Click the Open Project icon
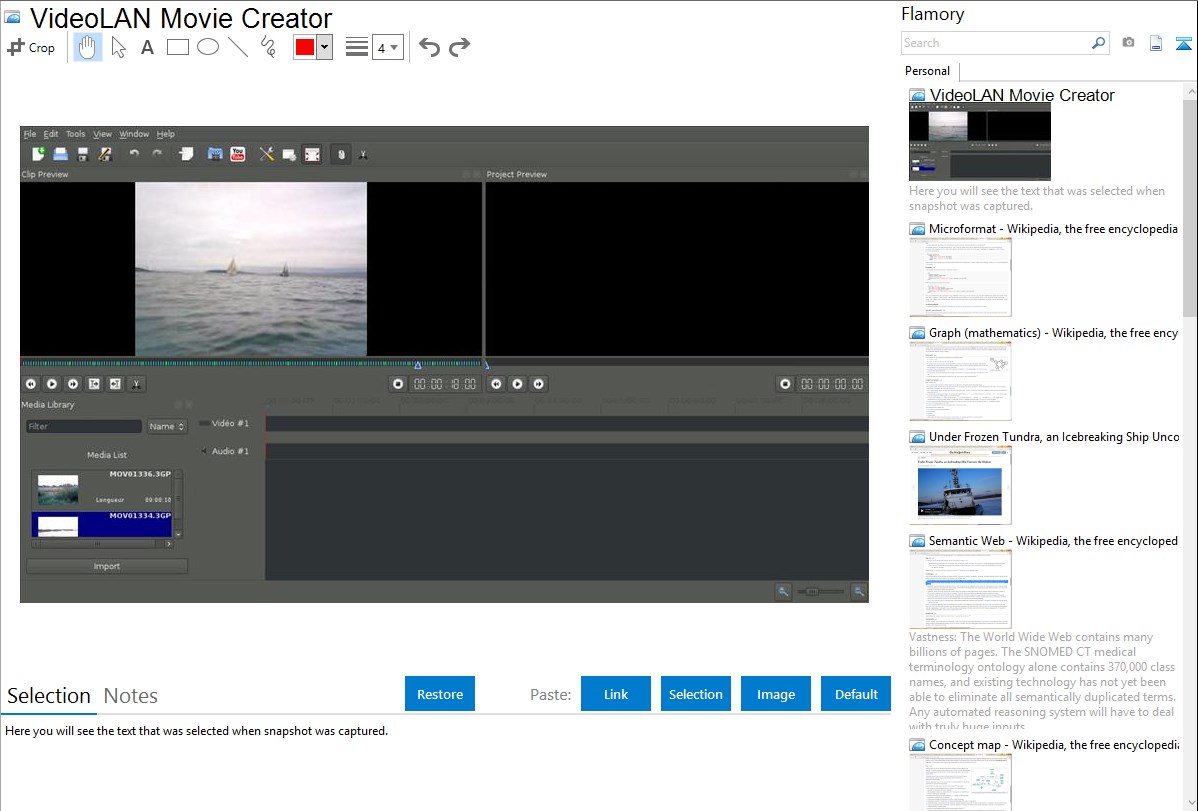This screenshot has height=811, width=1198. (x=60, y=154)
